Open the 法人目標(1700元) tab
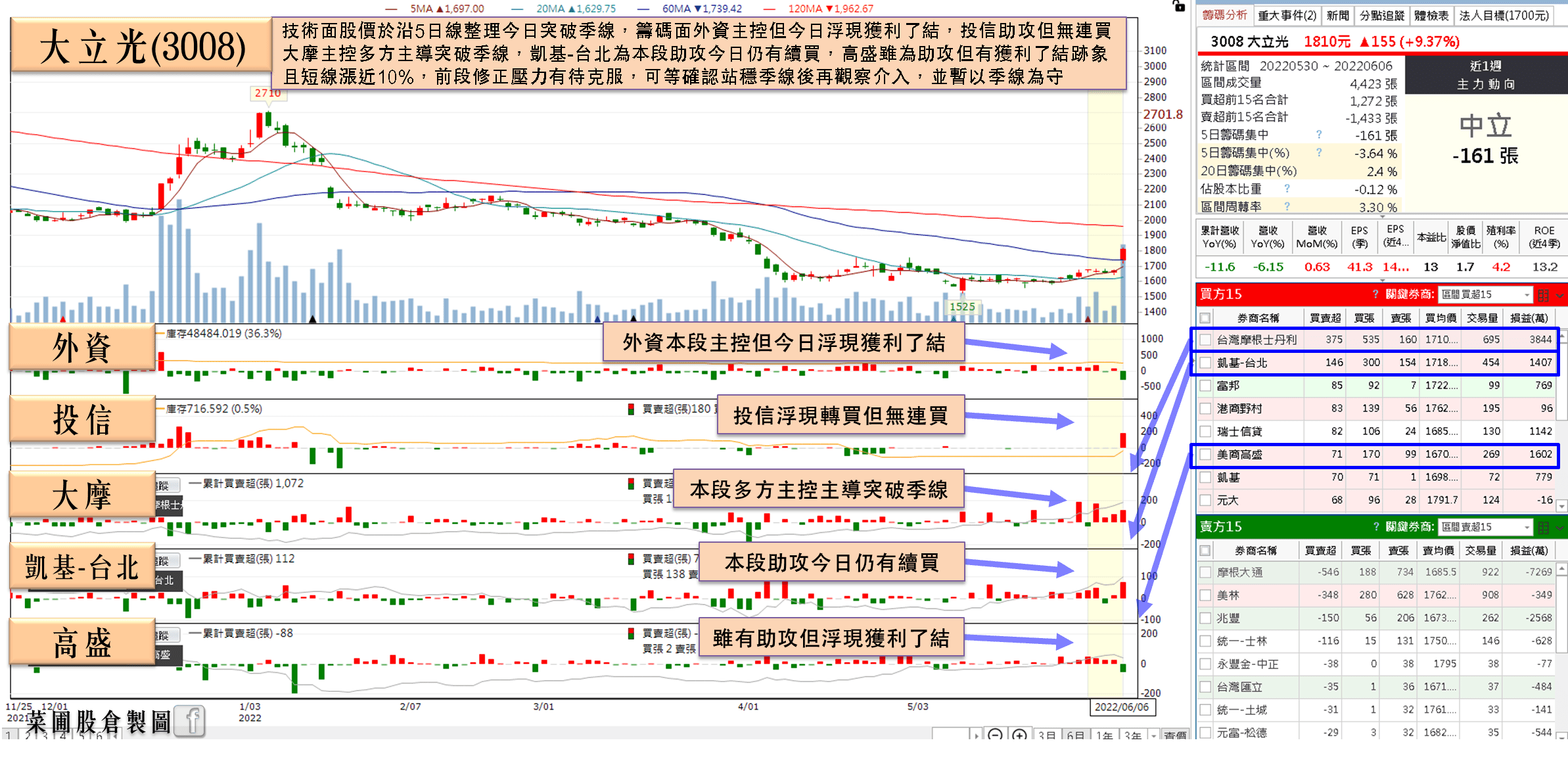The width and height of the screenshot is (1568, 757). tap(1504, 15)
